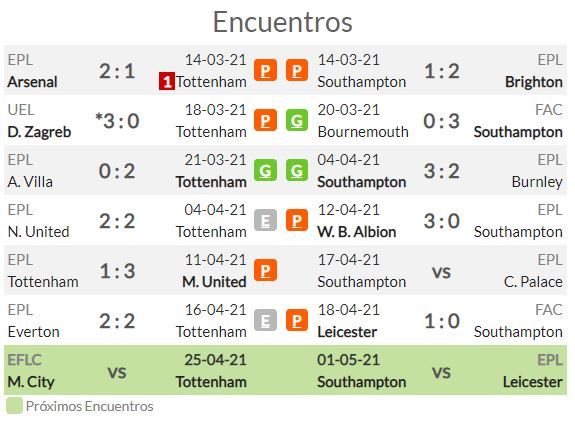
Task: Click the red card indicator next to Tottenham
Action: (167, 81)
